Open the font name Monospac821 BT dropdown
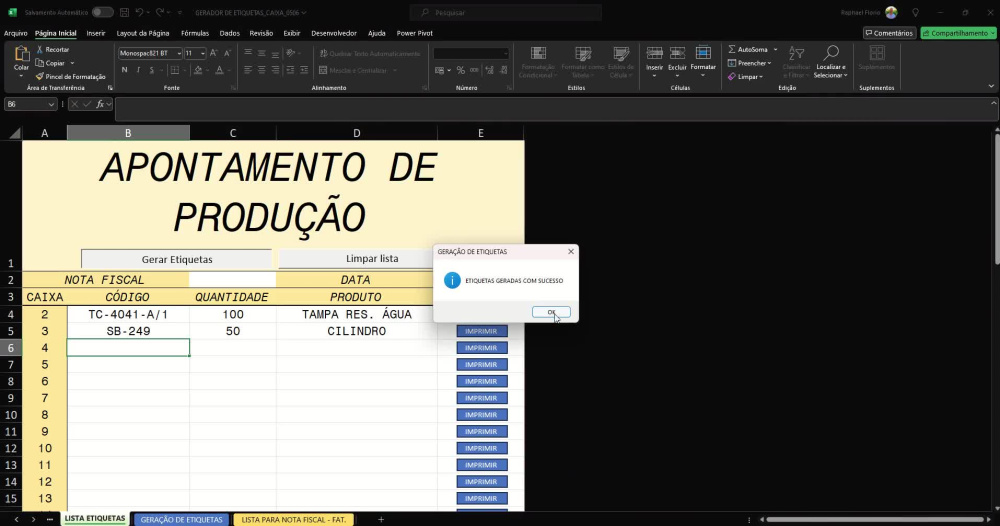 (179, 54)
